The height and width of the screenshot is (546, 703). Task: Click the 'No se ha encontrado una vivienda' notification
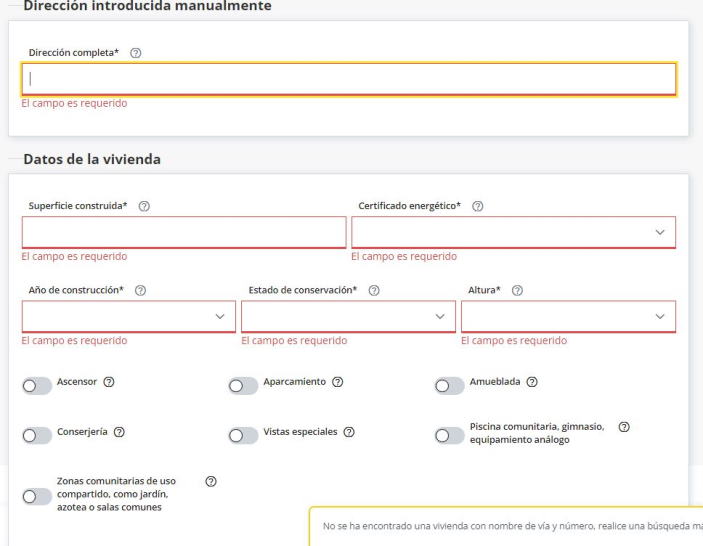pos(506,526)
